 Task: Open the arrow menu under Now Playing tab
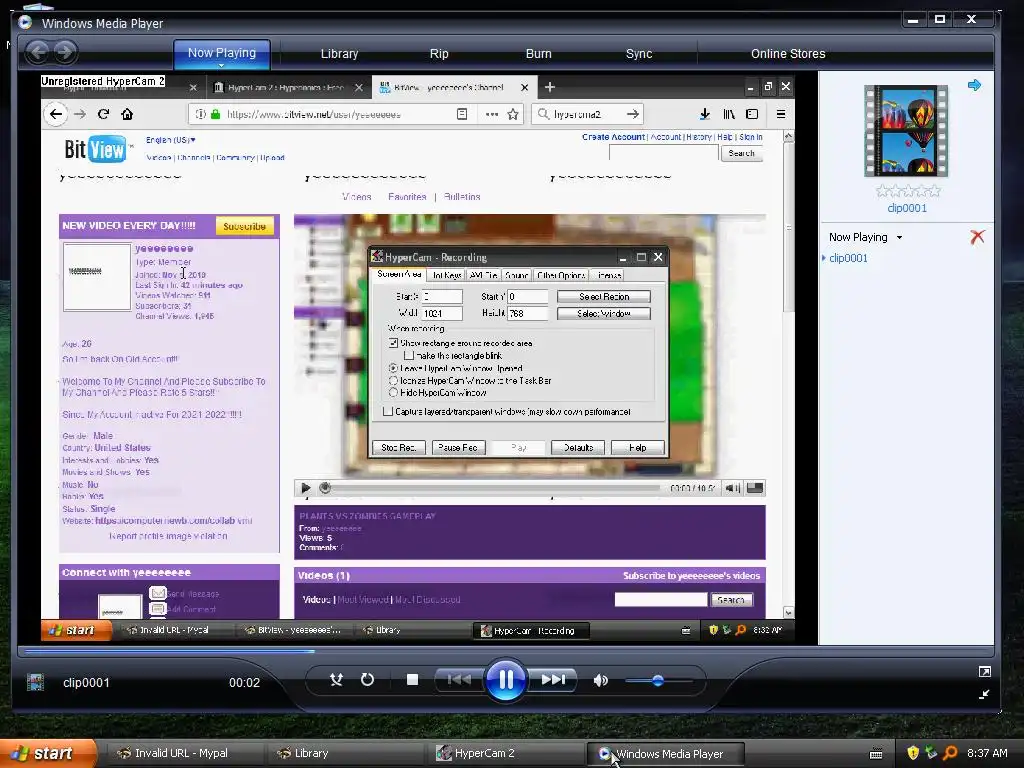tap(221, 65)
